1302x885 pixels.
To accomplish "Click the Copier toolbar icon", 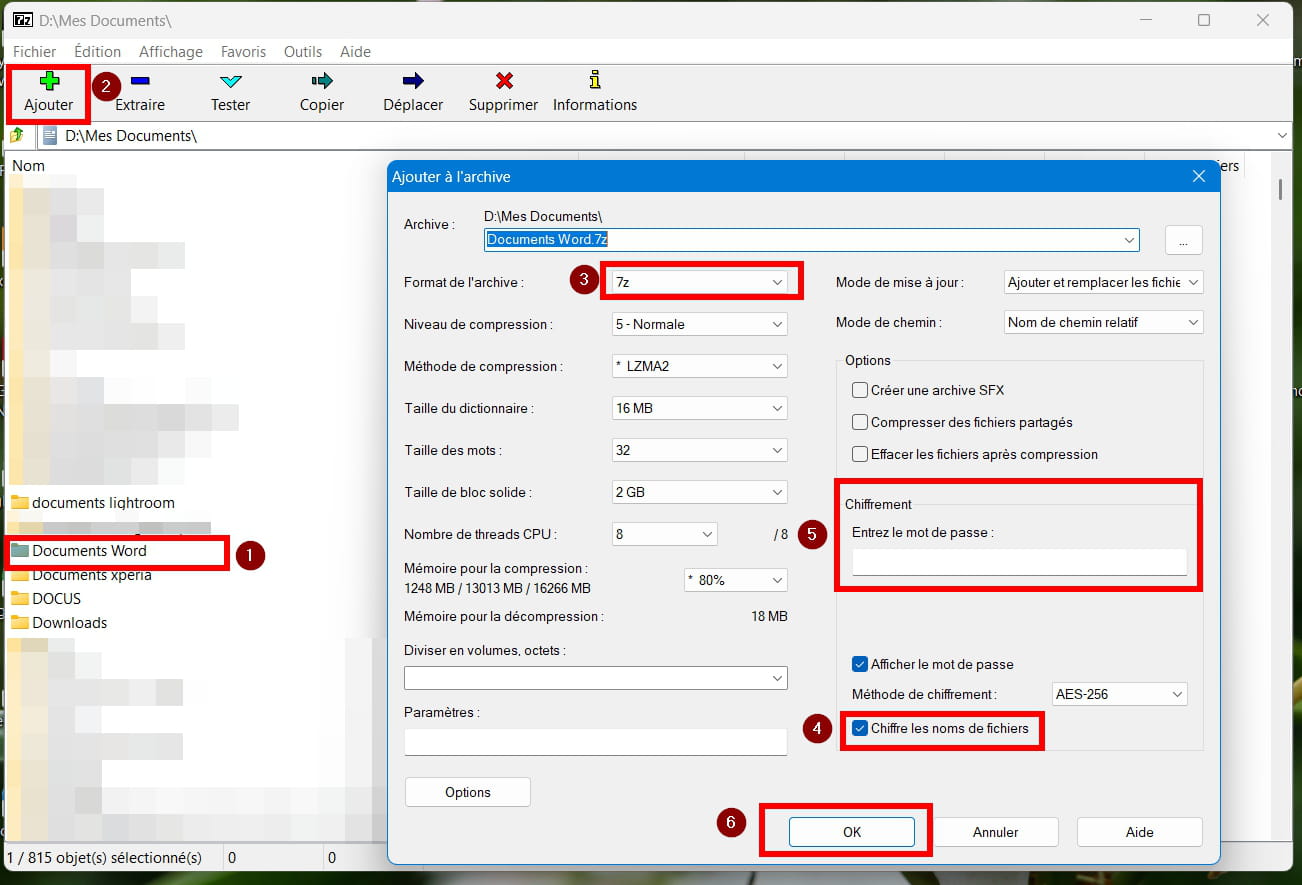I will [x=321, y=81].
